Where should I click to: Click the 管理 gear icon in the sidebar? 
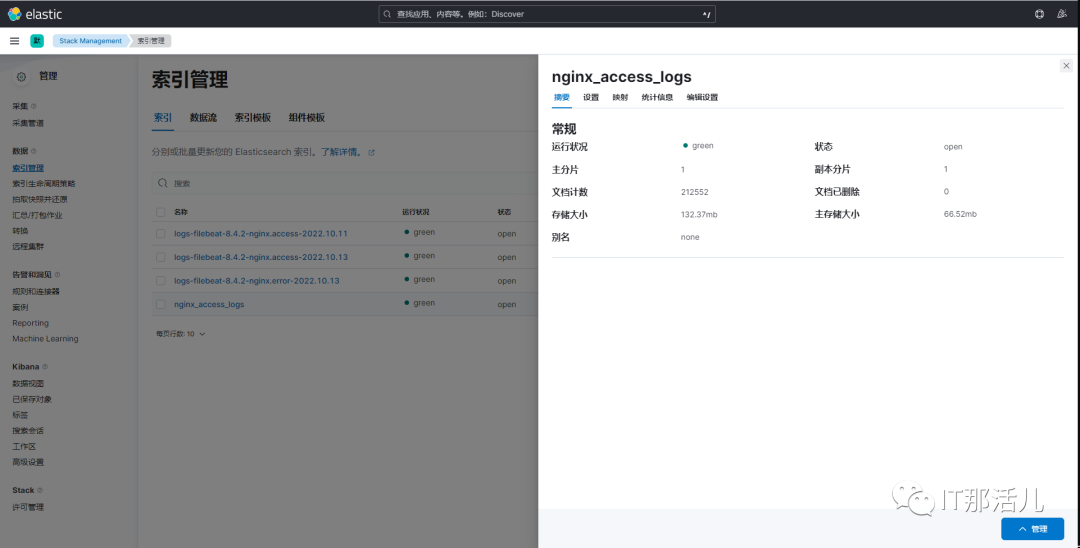[x=21, y=77]
